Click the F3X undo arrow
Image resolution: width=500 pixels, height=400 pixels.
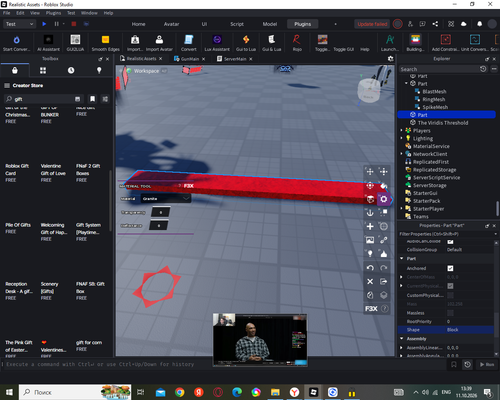click(x=370, y=268)
